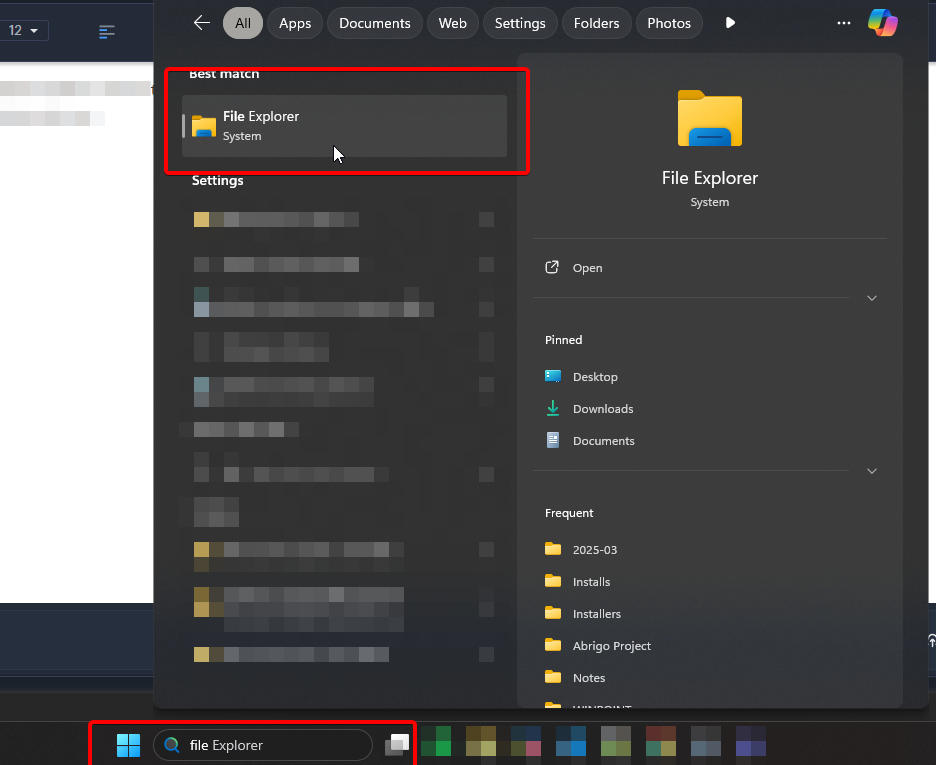
Task: Click the Desktop icon in the Pinned list
Action: [553, 377]
